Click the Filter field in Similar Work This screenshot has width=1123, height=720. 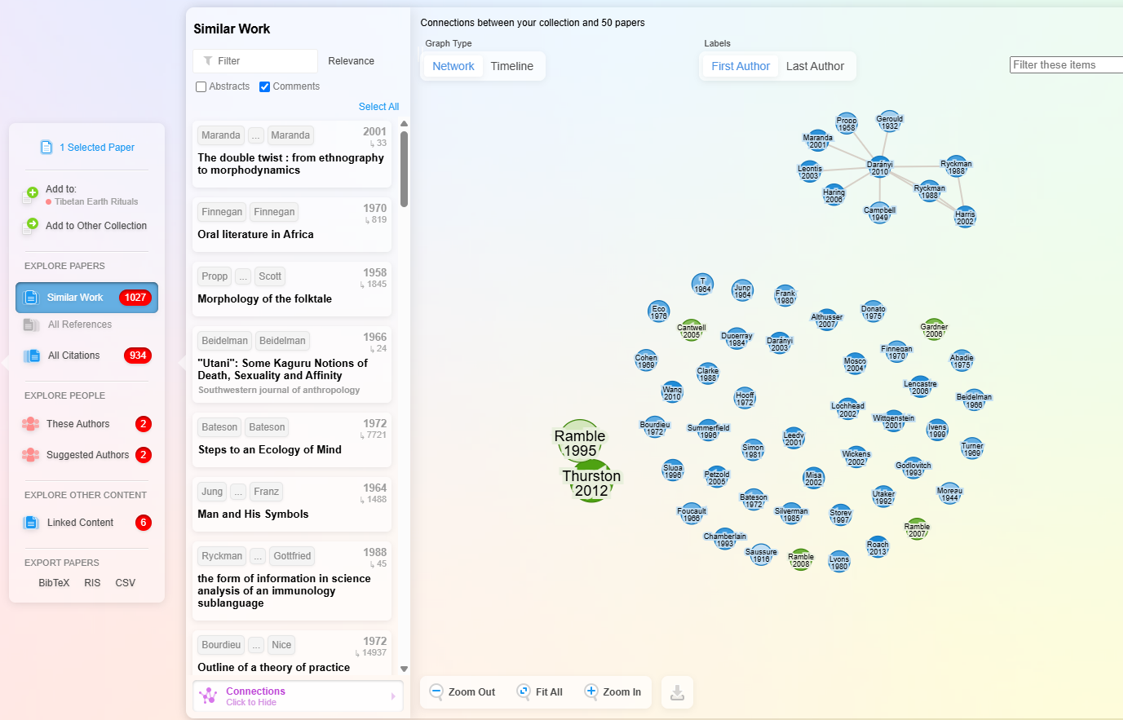click(255, 61)
